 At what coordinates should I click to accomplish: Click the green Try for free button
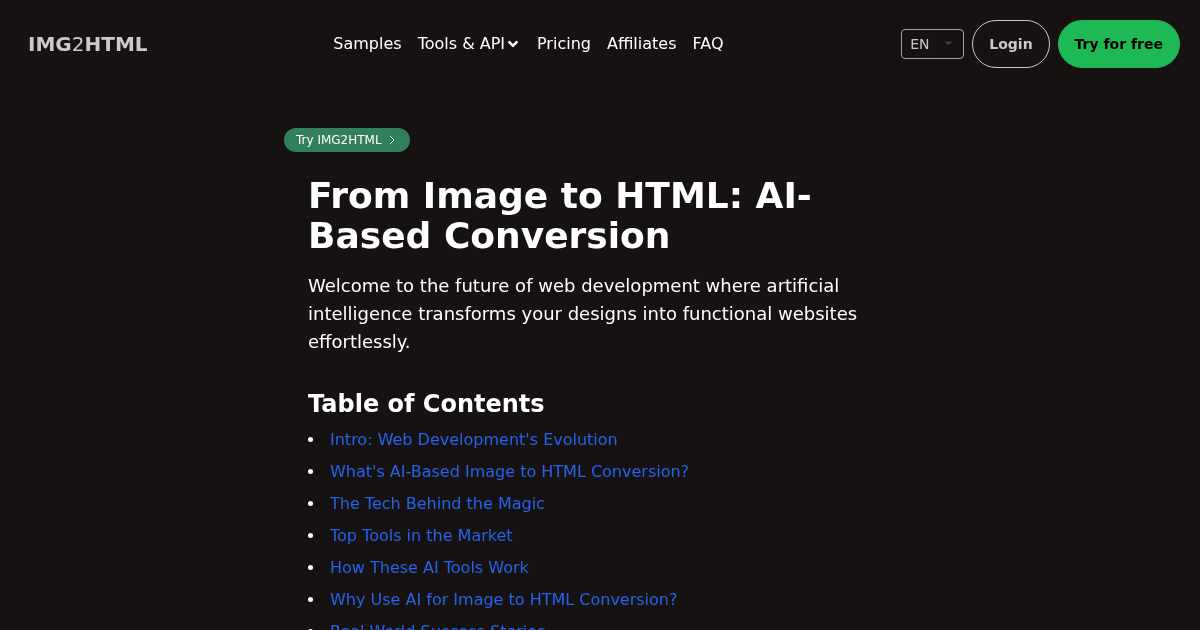[x=1118, y=44]
